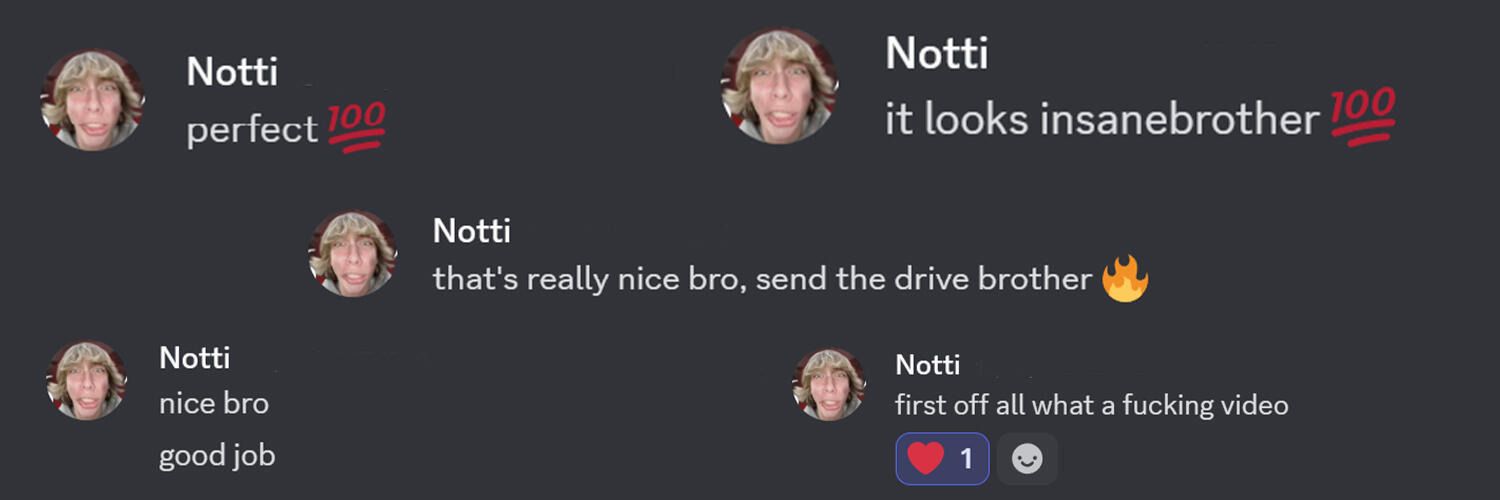
Task: Click the avatar beside "it looks insanebrother"
Action: [x=779, y=86]
